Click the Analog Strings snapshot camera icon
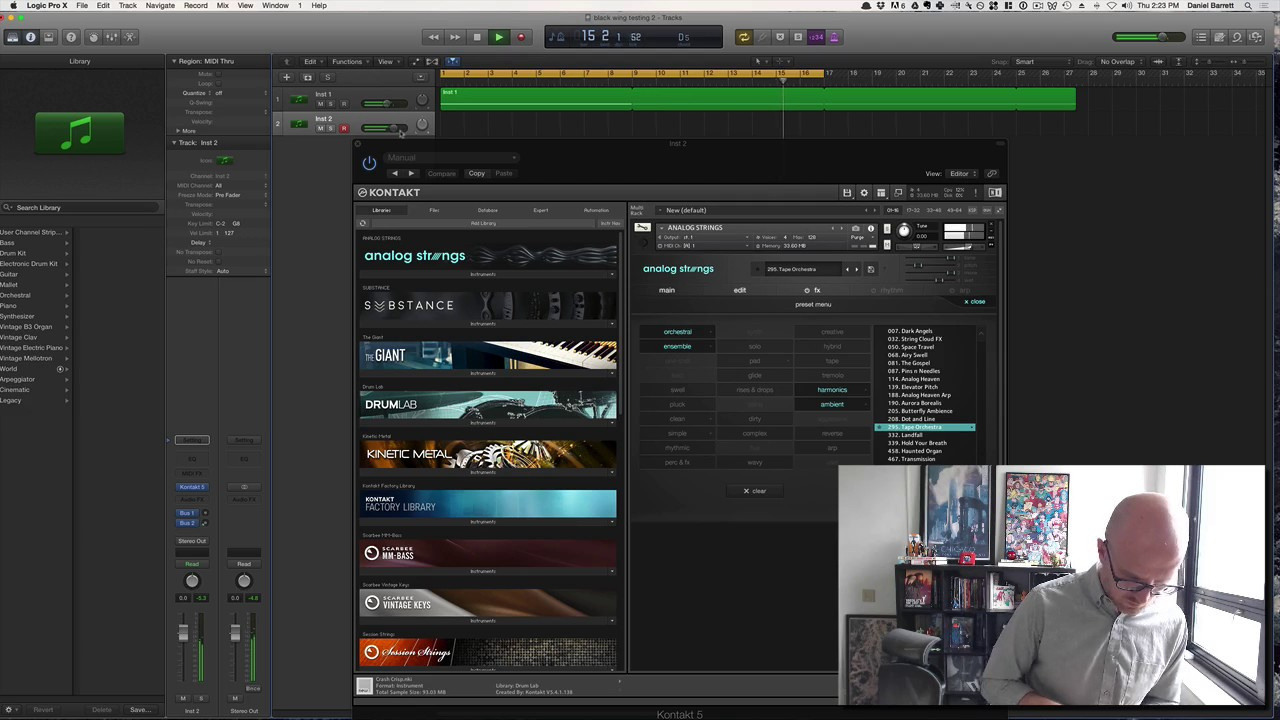1280x720 pixels. pyautogui.click(x=855, y=228)
